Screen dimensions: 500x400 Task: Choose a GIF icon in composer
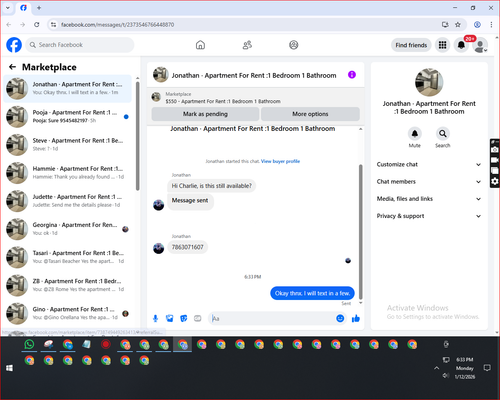pyautogui.click(x=198, y=318)
